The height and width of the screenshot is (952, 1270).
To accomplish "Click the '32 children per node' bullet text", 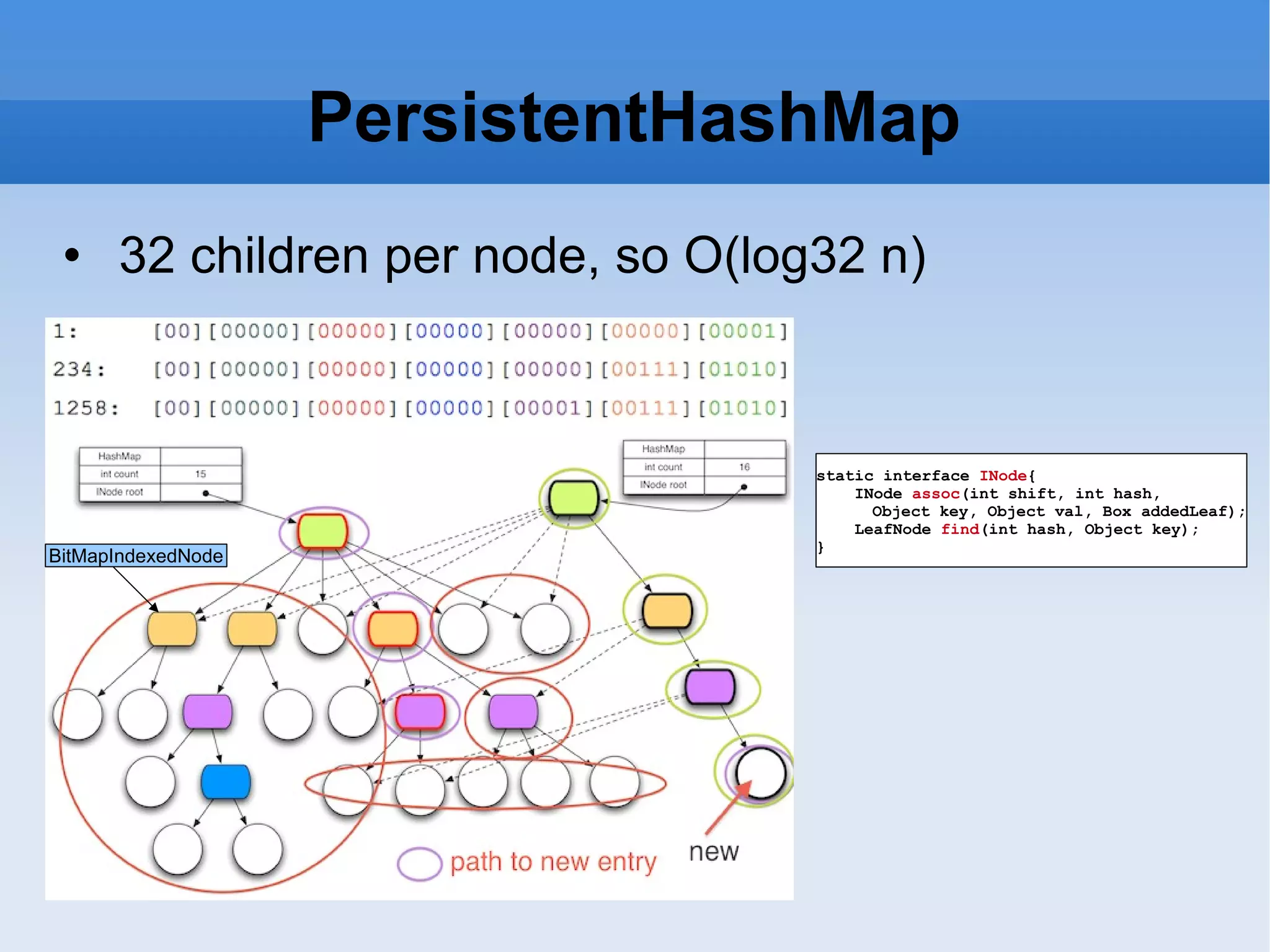I will (x=522, y=256).
